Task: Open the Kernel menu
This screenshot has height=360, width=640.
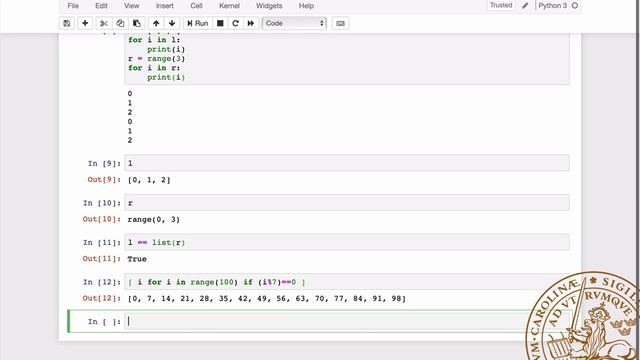Action: pyautogui.click(x=229, y=6)
